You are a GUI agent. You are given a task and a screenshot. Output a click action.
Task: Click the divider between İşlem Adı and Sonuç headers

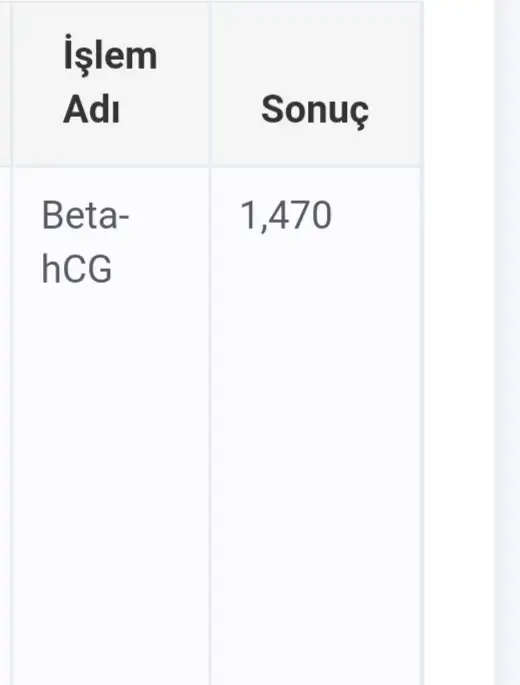coord(210,84)
